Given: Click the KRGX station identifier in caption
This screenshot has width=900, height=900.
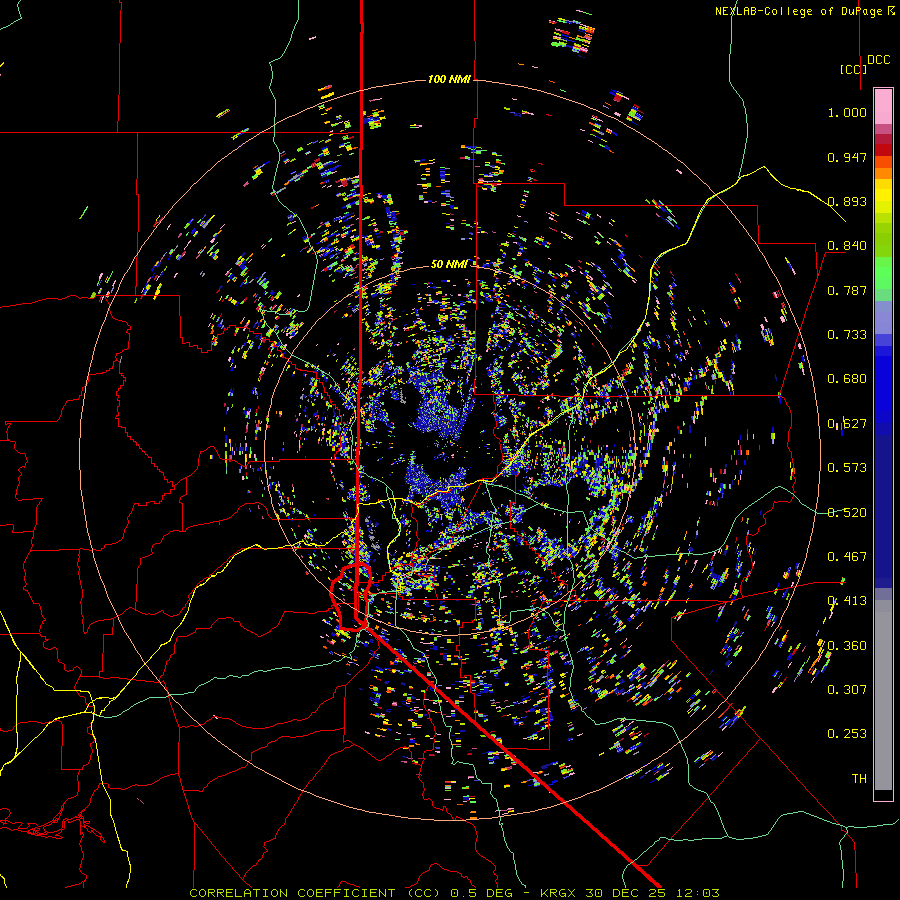Looking at the screenshot, I should 557,893.
